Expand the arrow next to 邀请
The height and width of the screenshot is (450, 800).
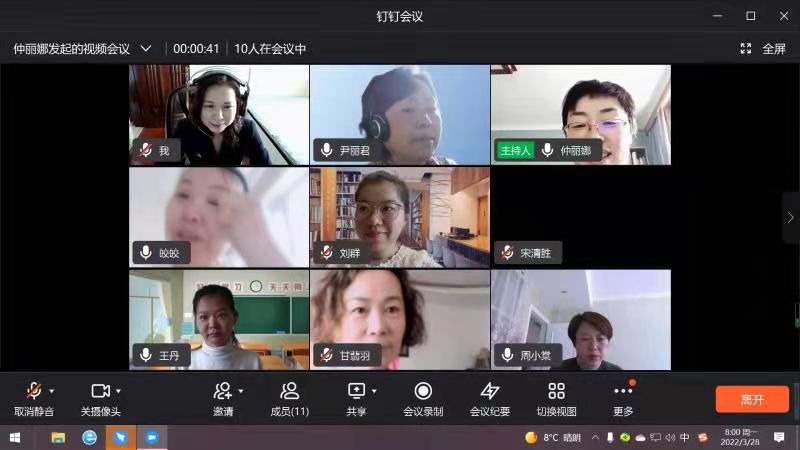coord(241,391)
